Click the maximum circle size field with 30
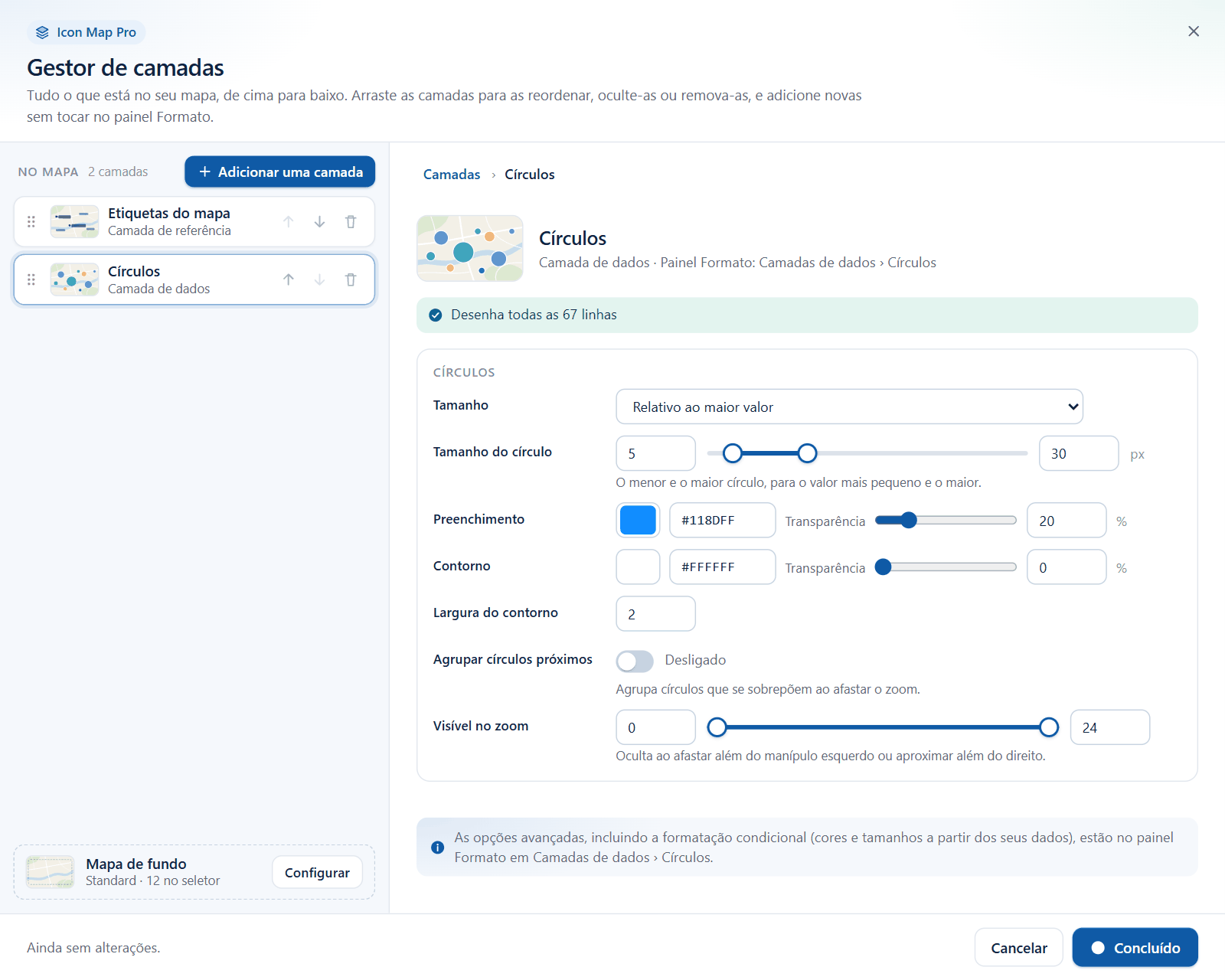Image resolution: width=1225 pixels, height=980 pixels. (1079, 453)
